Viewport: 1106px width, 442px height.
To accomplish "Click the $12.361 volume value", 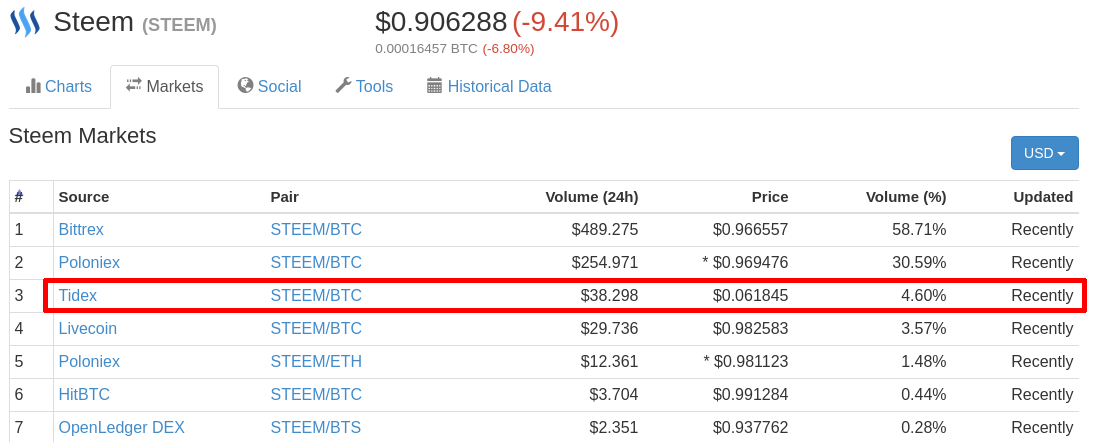I will point(609,362).
